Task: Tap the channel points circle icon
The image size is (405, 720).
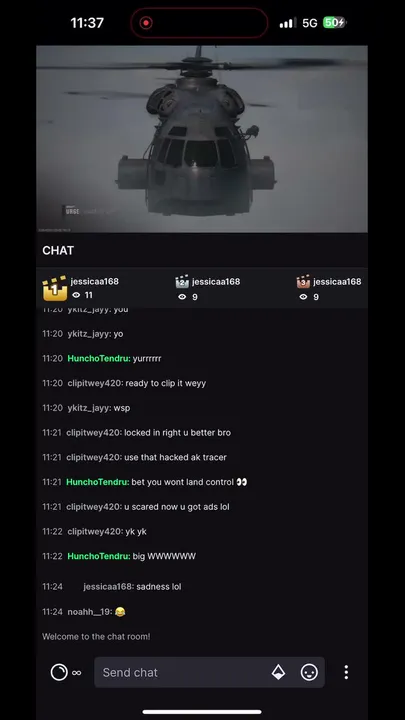Action: pos(59,672)
